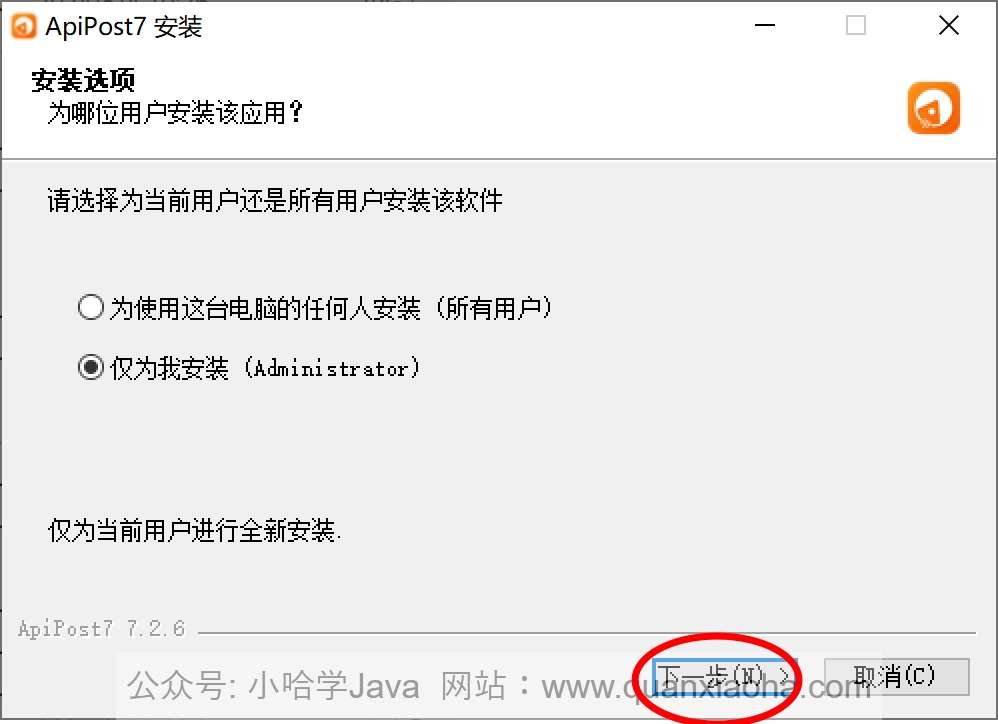Select the 仅为我安装 (Administrator) radio button
The image size is (998, 724).
[x=91, y=367]
